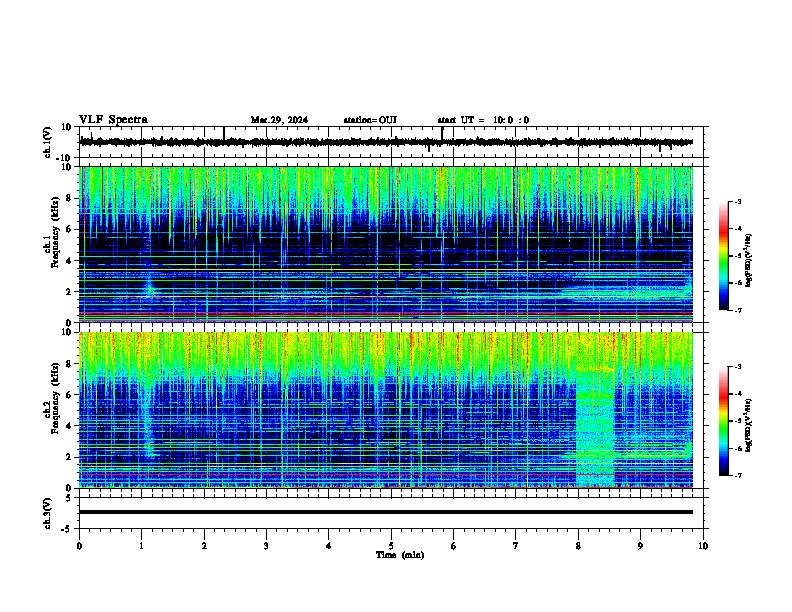Click the "VLF Spectra" title text
This screenshot has width=792, height=612.
point(113,120)
